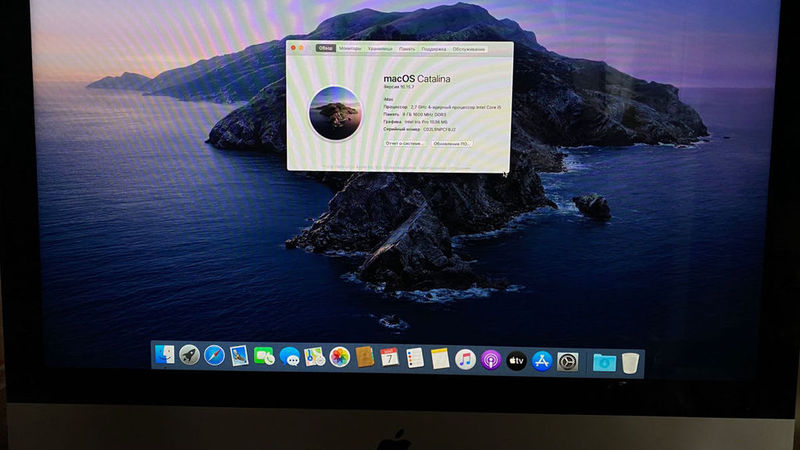
Task: Open FaceTime in the Dock
Action: (264, 357)
